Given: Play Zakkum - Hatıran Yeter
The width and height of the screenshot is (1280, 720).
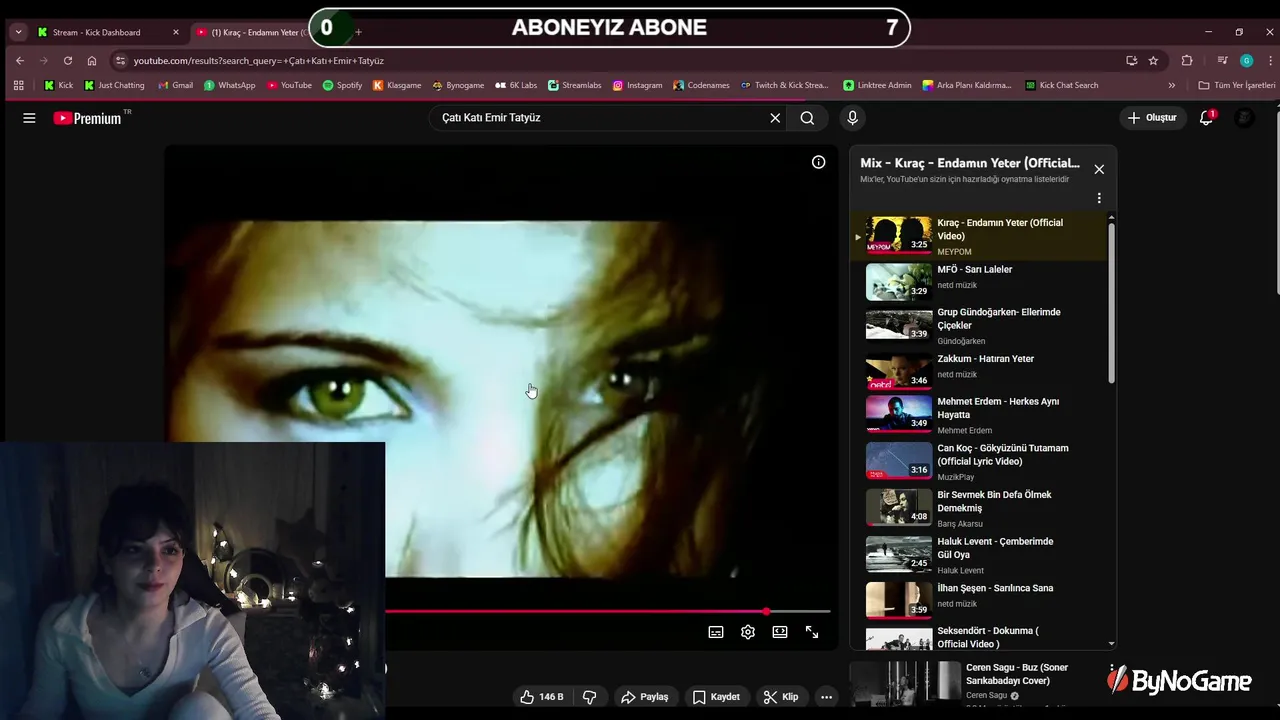Looking at the screenshot, I should [x=980, y=371].
